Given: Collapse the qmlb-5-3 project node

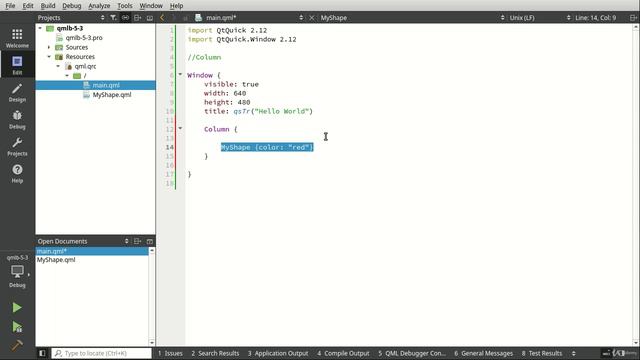Looking at the screenshot, I should pyautogui.click(x=40, y=28).
